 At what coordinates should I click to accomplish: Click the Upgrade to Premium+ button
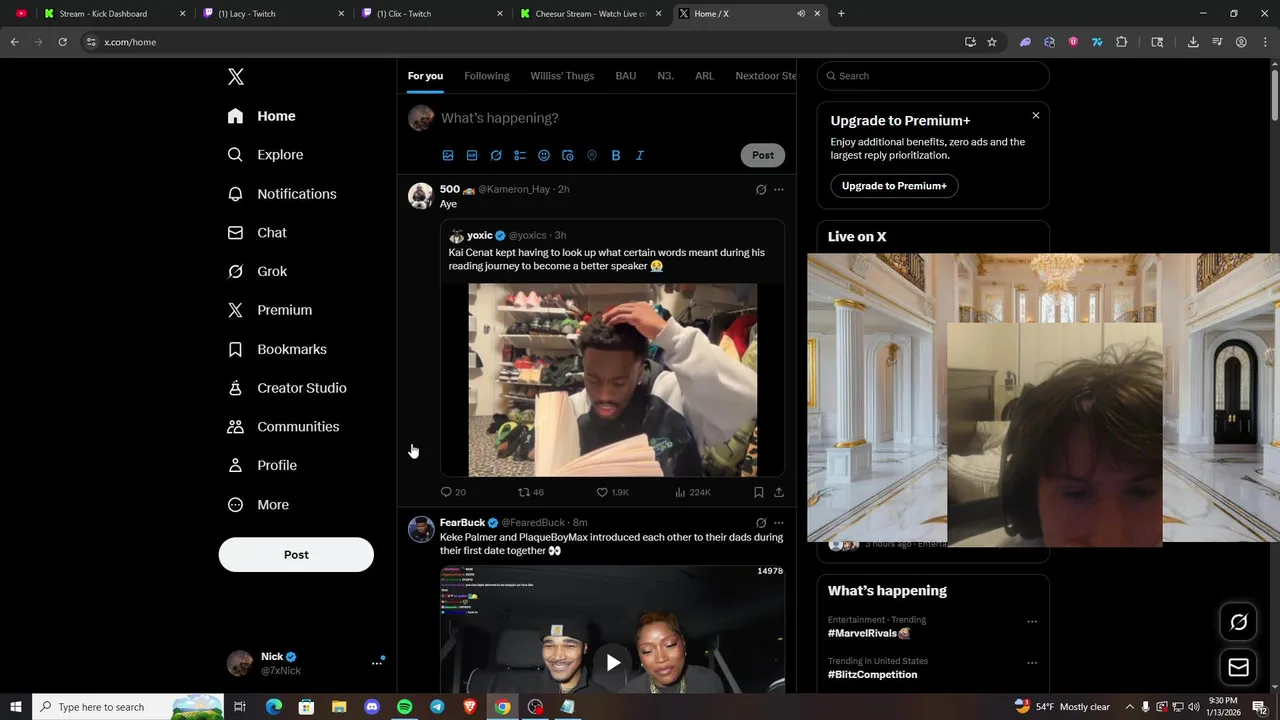[894, 186]
